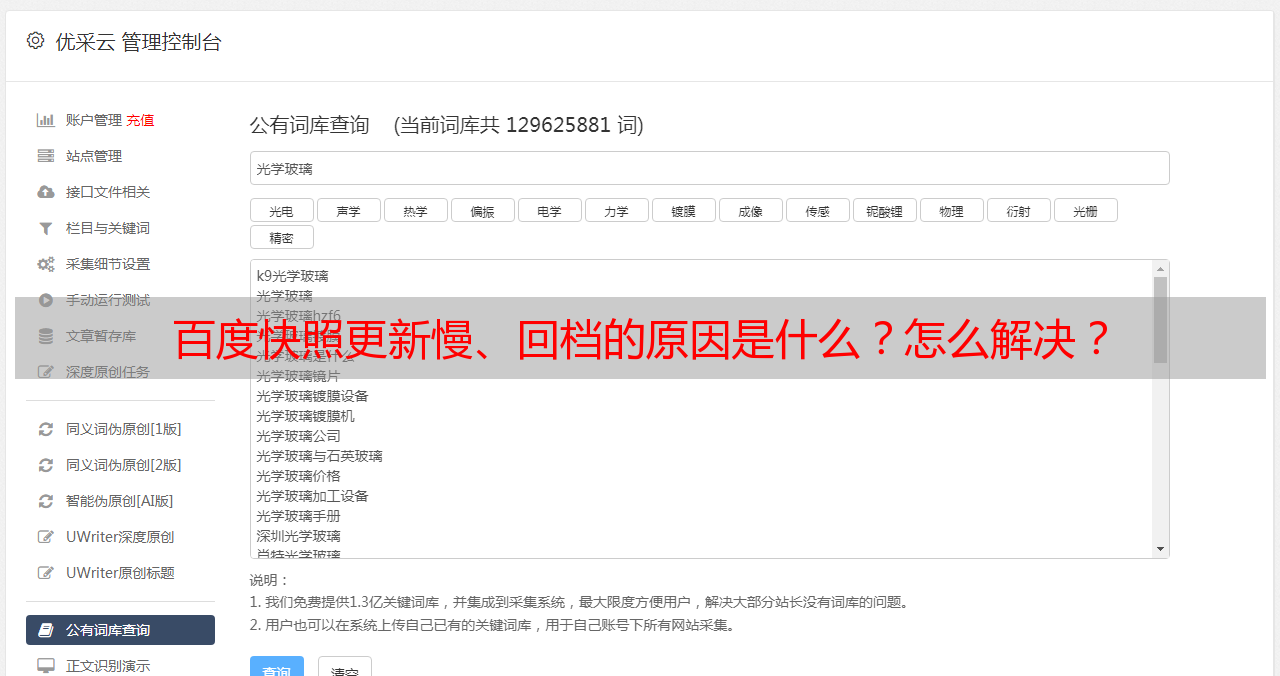The width and height of the screenshot is (1280, 676).
Task: Click the refresh icon for 同义词伪原创[1版]
Action: (45, 429)
